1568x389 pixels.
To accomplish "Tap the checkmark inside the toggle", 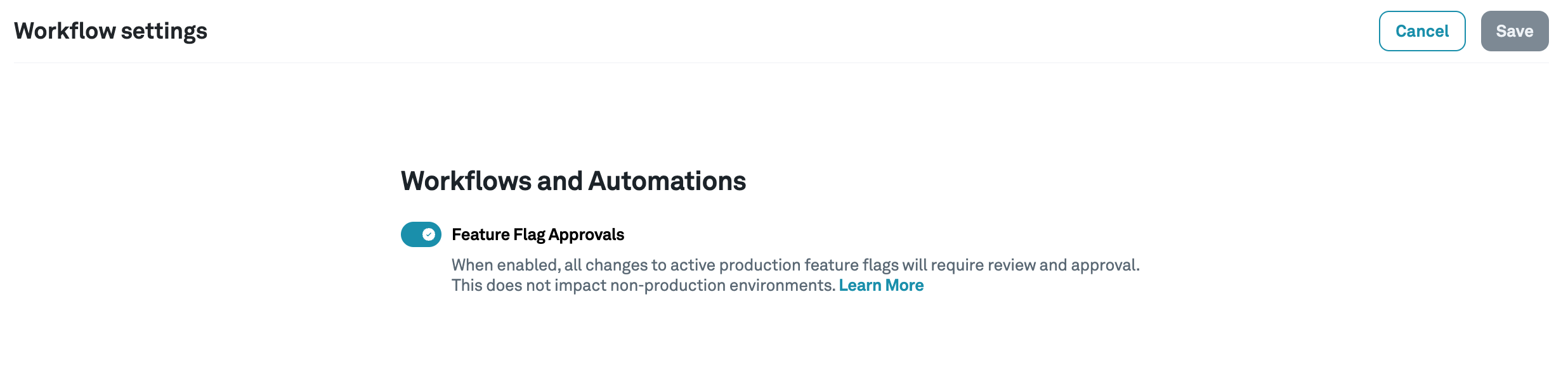I will (x=428, y=234).
